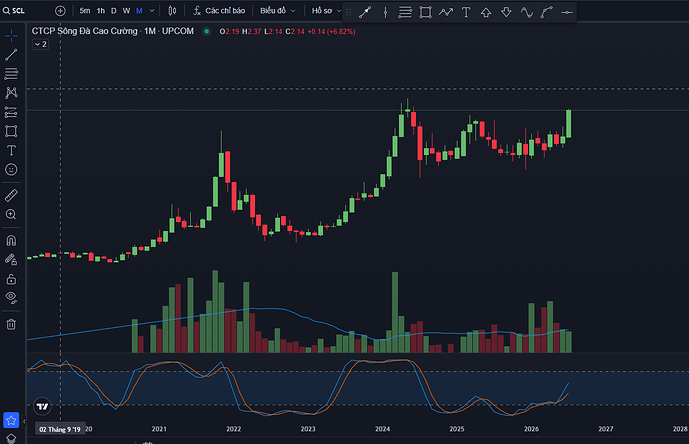Viewport: 689px width, 444px height.
Task: Open Các chỉ báo indicators
Action: (219, 11)
